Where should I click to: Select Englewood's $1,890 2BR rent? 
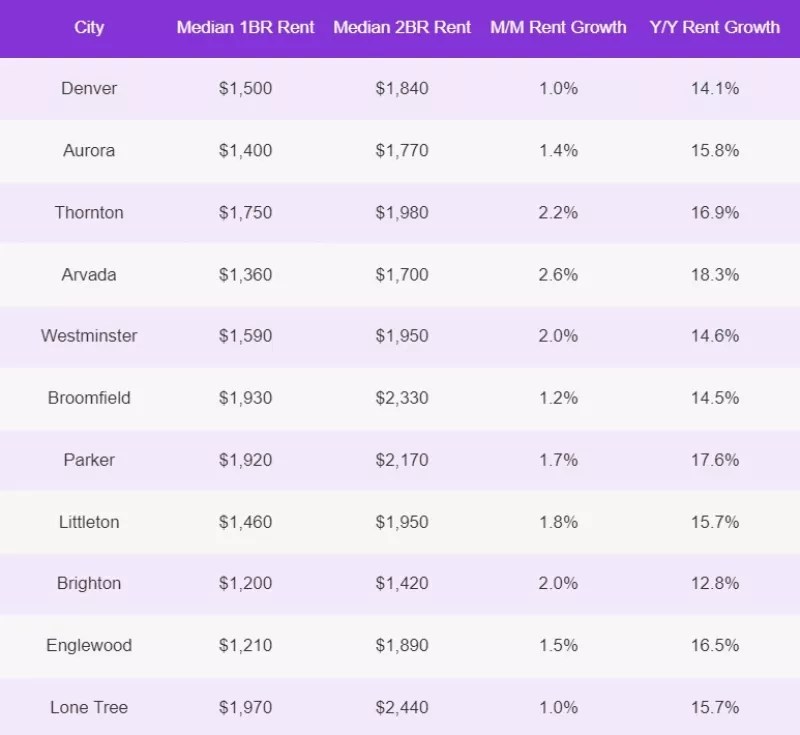tap(402, 646)
